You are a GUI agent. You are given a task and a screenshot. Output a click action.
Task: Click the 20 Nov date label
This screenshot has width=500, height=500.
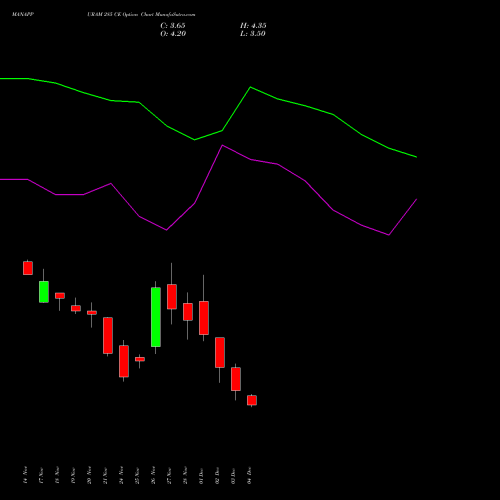point(90,475)
